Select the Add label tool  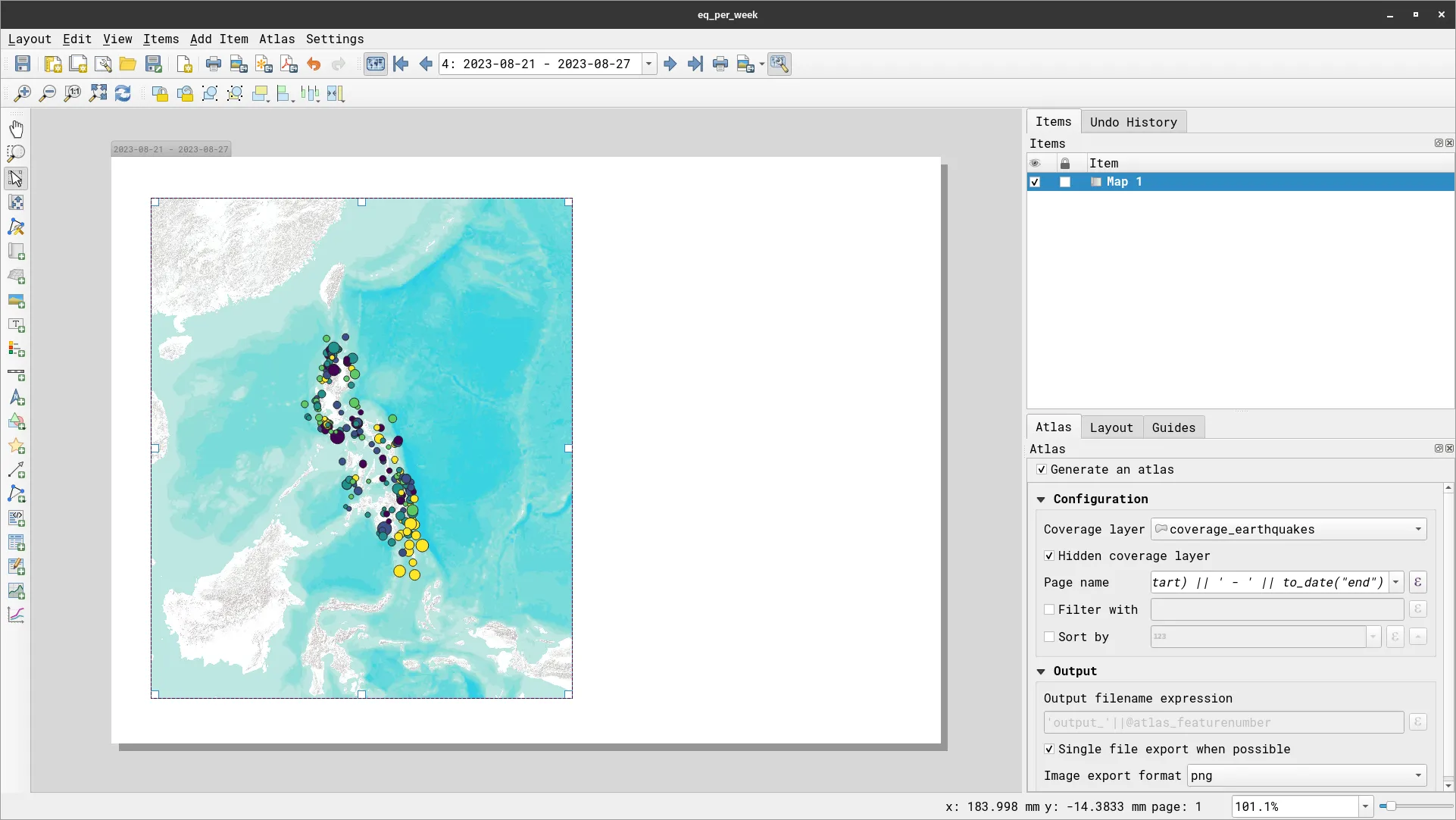pyautogui.click(x=17, y=325)
